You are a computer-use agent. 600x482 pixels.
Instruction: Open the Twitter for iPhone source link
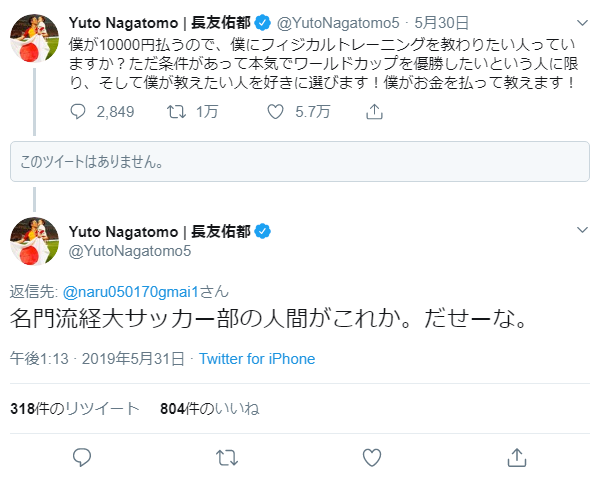(257, 359)
